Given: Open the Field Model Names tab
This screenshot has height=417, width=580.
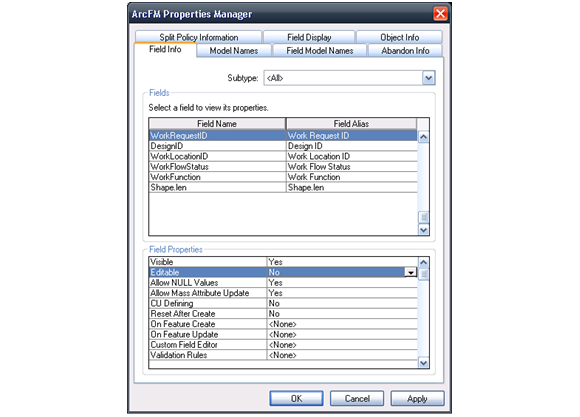Looking at the screenshot, I should point(320,51).
